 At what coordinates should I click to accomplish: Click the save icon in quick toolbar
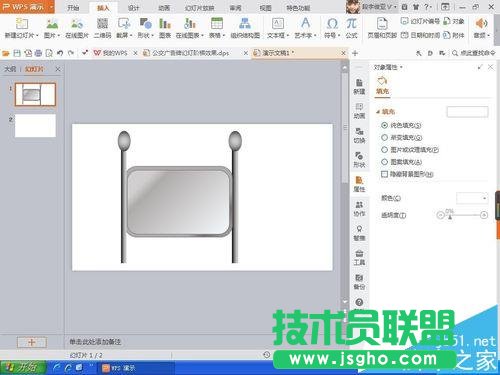click(17, 53)
